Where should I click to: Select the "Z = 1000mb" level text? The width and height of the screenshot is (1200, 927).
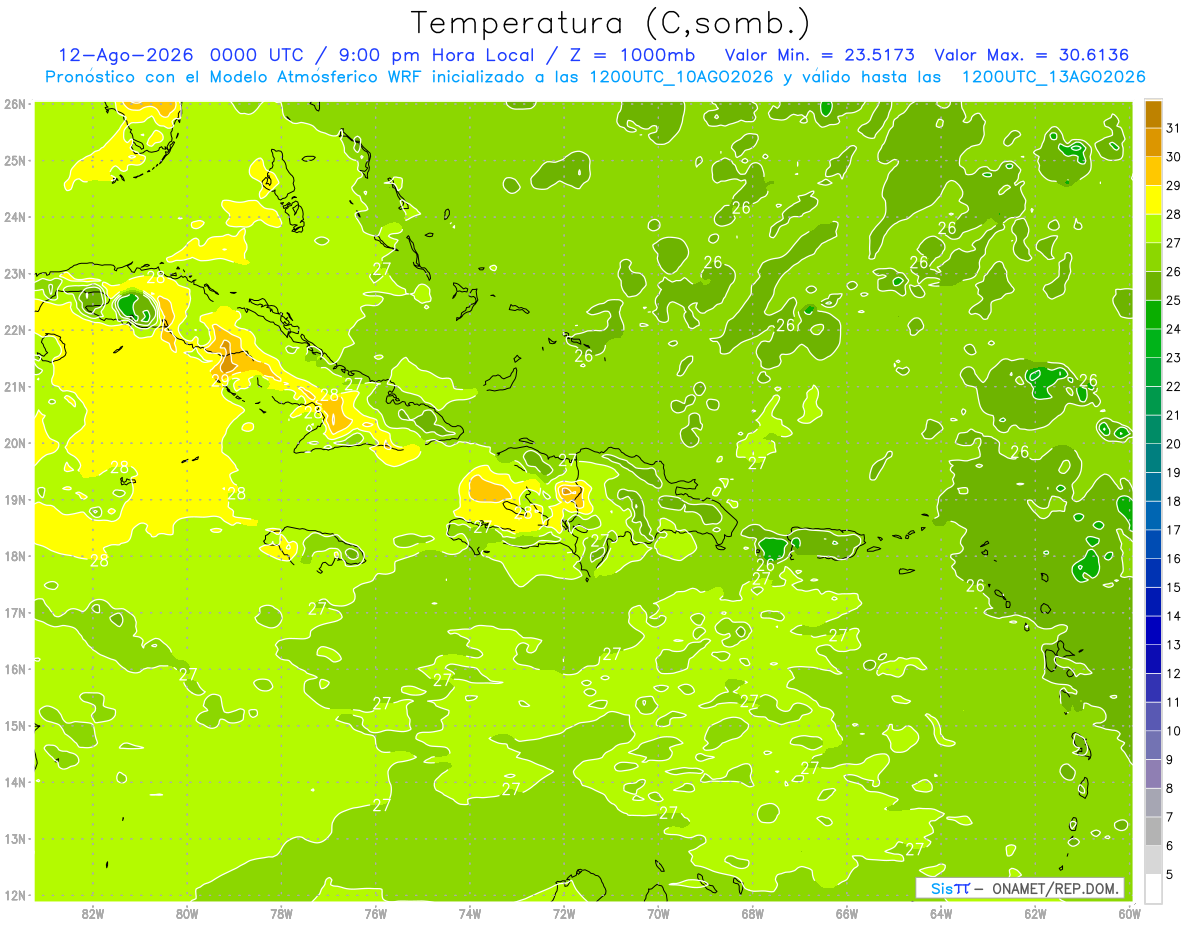pos(632,55)
